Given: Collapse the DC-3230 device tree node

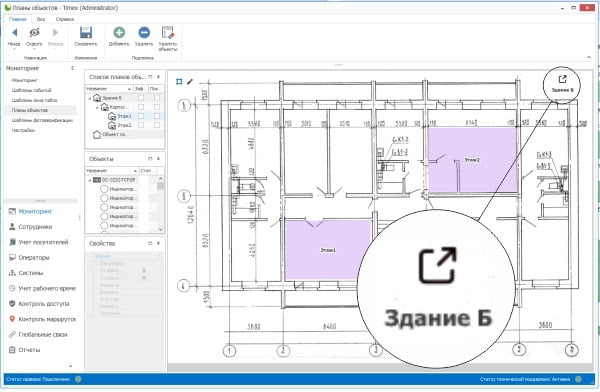Looking at the screenshot, I should tap(90, 180).
